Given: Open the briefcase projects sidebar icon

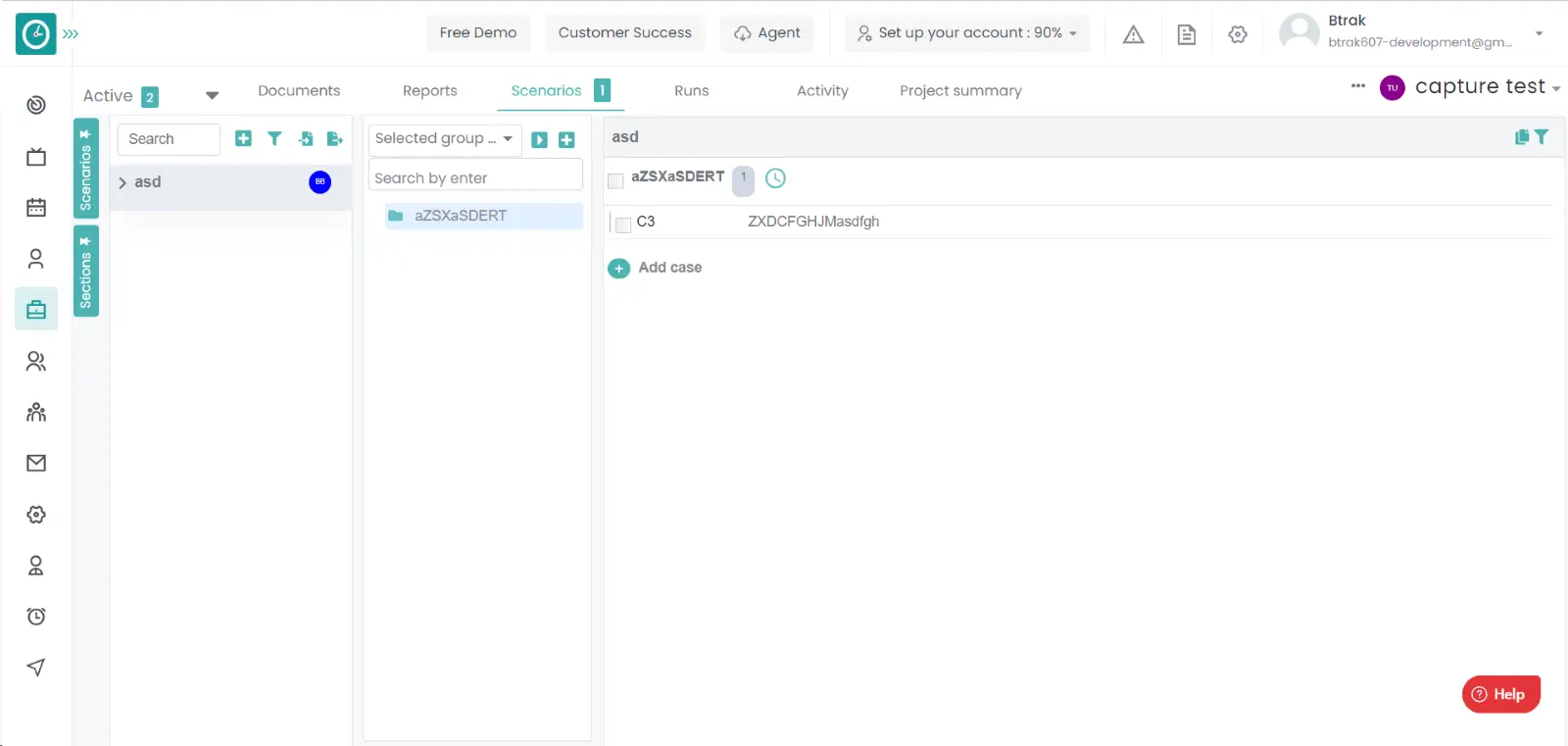Looking at the screenshot, I should [36, 310].
